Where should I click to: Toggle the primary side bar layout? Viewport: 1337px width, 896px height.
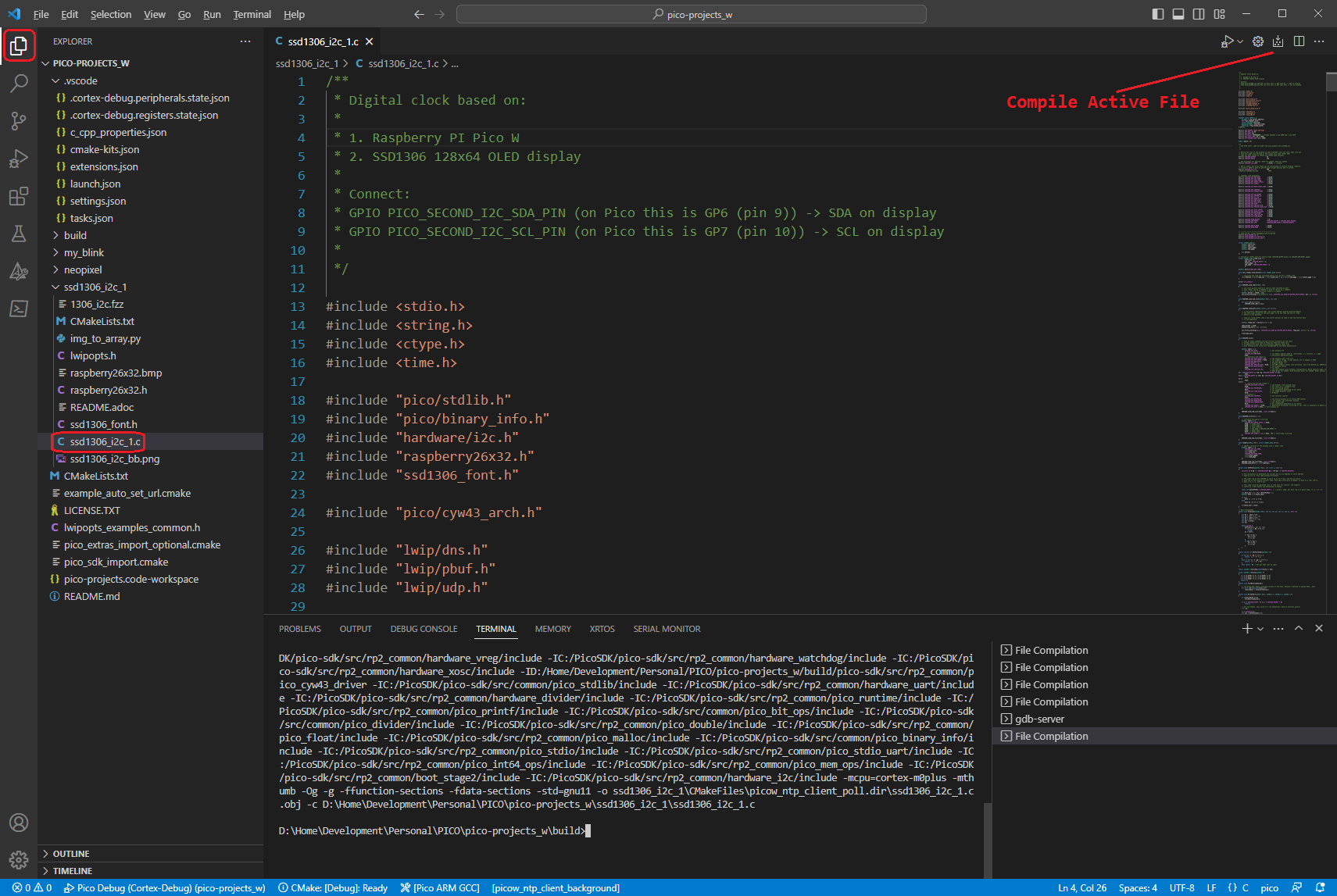[1158, 14]
